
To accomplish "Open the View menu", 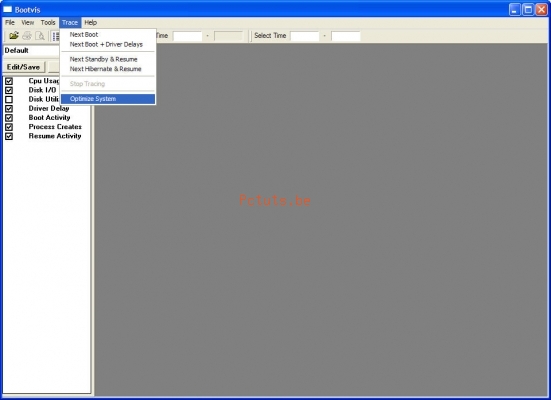I will [x=27, y=22].
